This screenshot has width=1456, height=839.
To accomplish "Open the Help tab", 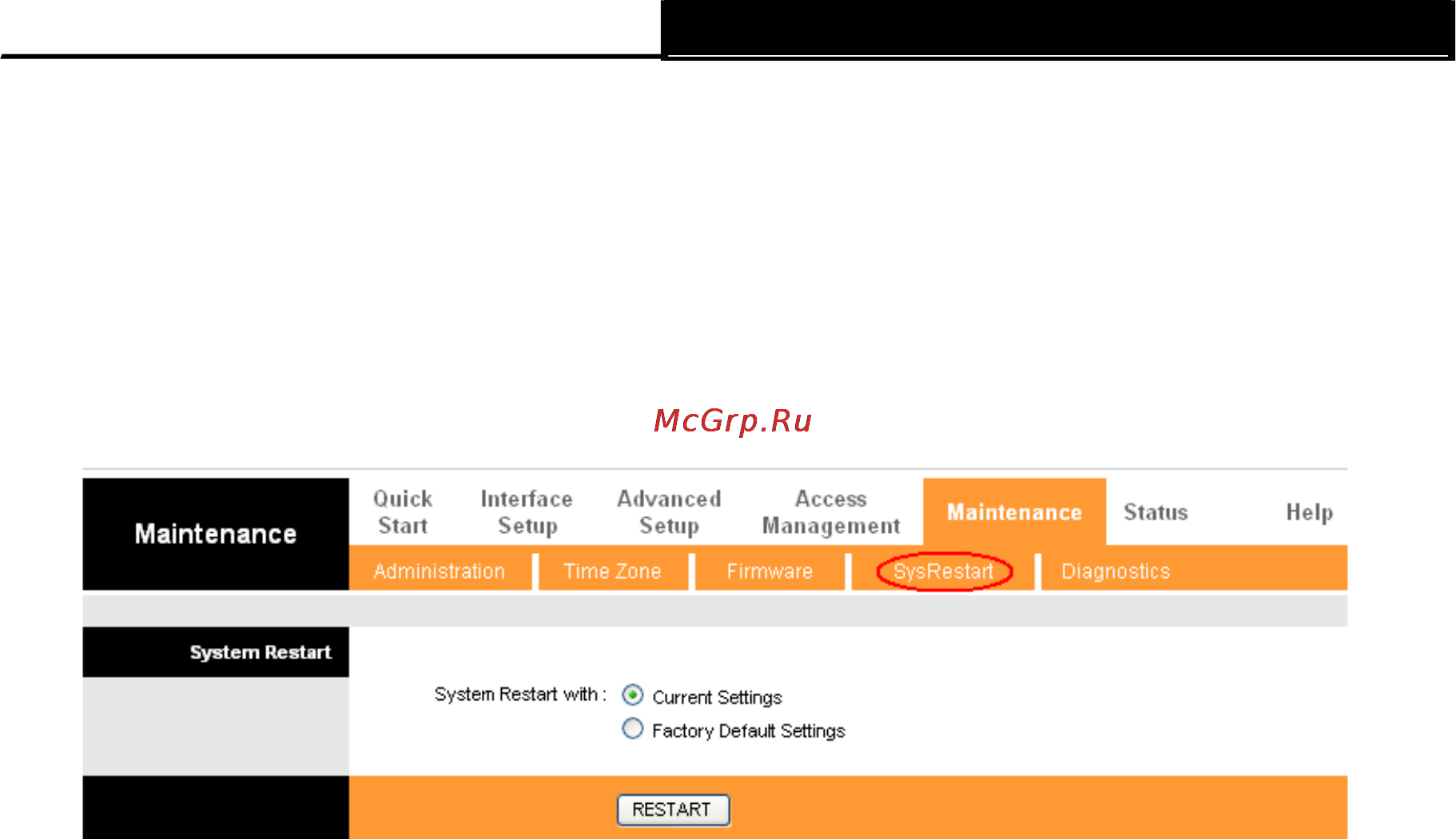I will pos(1309,512).
